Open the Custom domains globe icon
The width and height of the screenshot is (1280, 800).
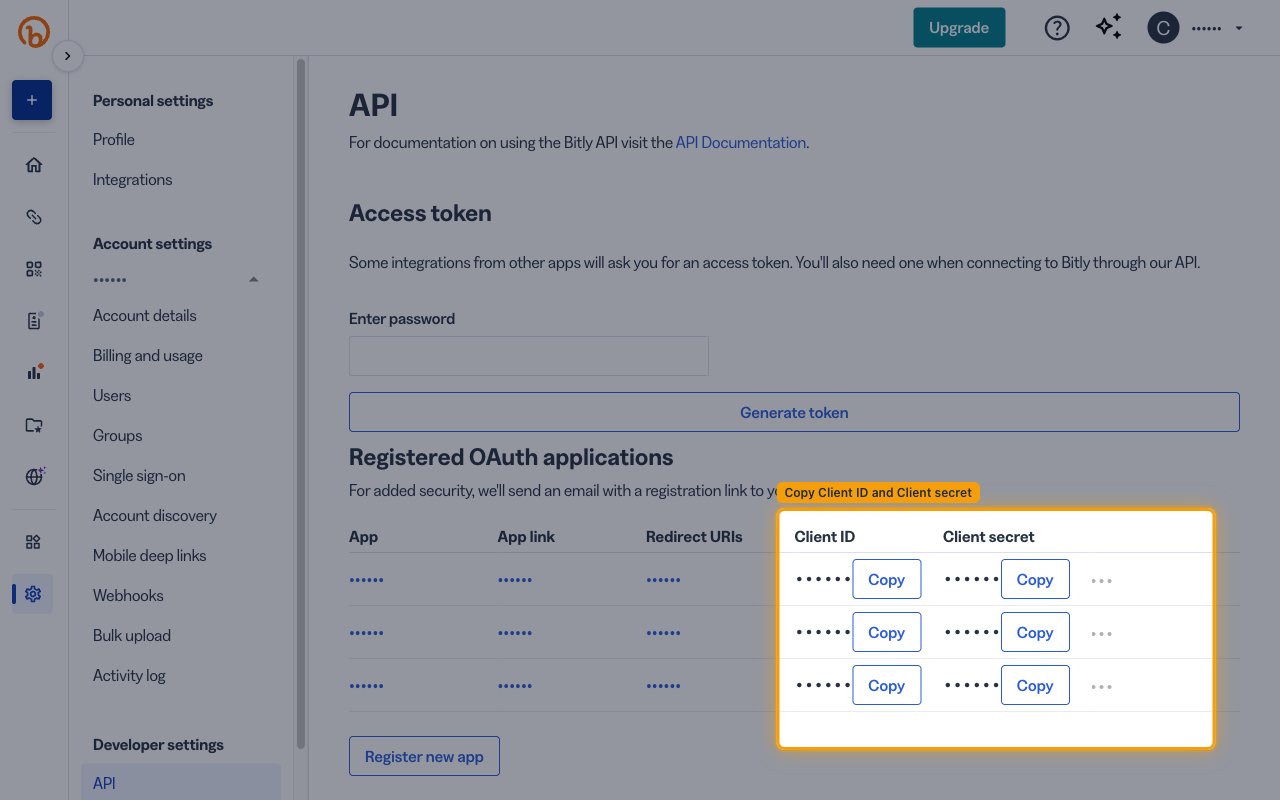(34, 477)
